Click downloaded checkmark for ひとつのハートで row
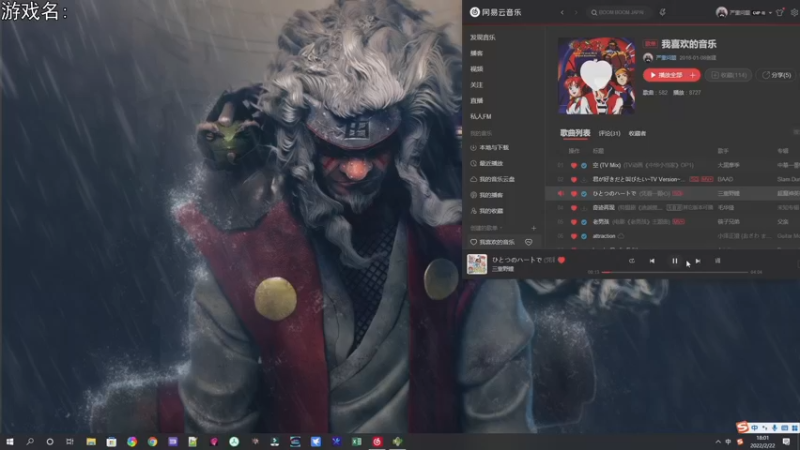The height and width of the screenshot is (450, 800). pyautogui.click(x=584, y=193)
